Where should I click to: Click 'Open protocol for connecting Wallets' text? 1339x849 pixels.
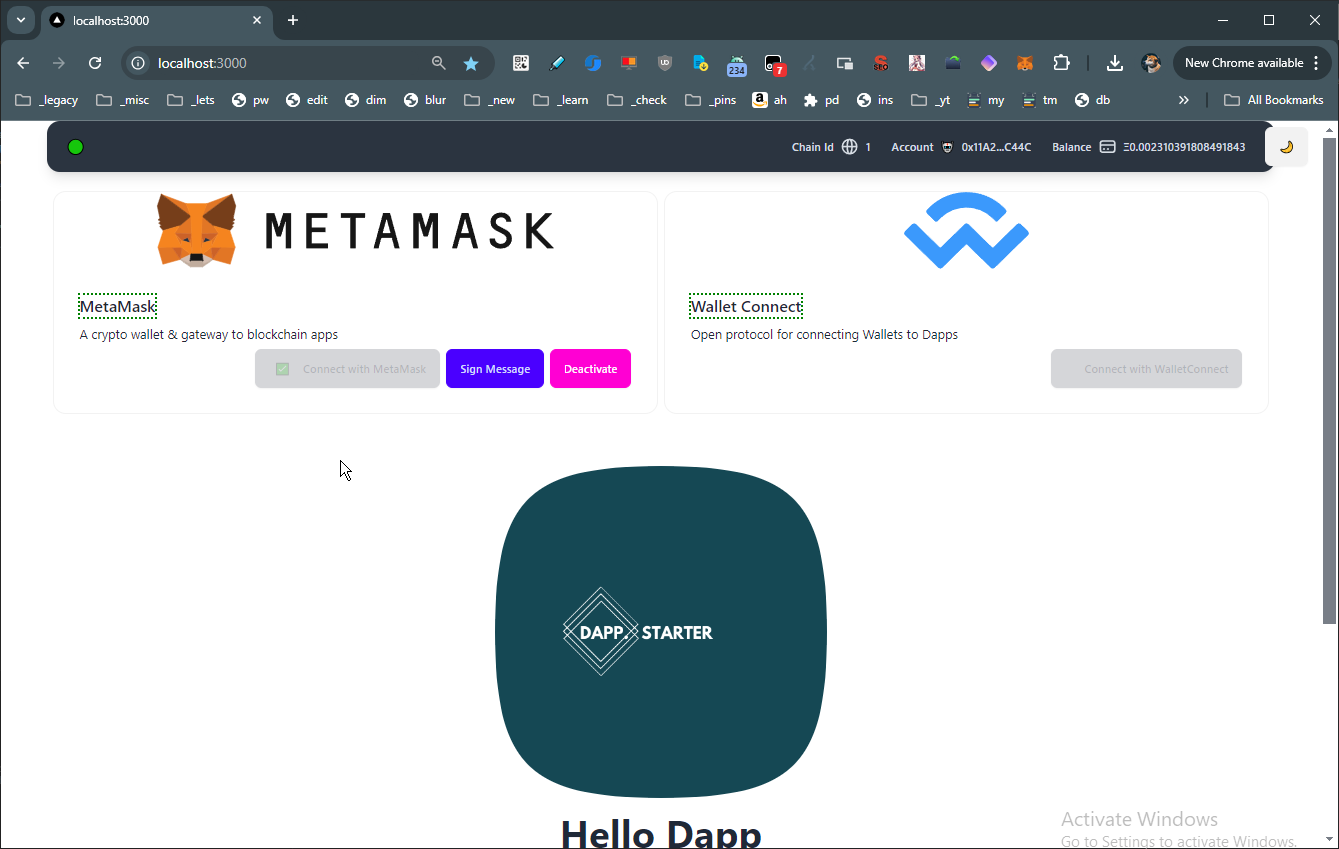pyautogui.click(x=824, y=335)
